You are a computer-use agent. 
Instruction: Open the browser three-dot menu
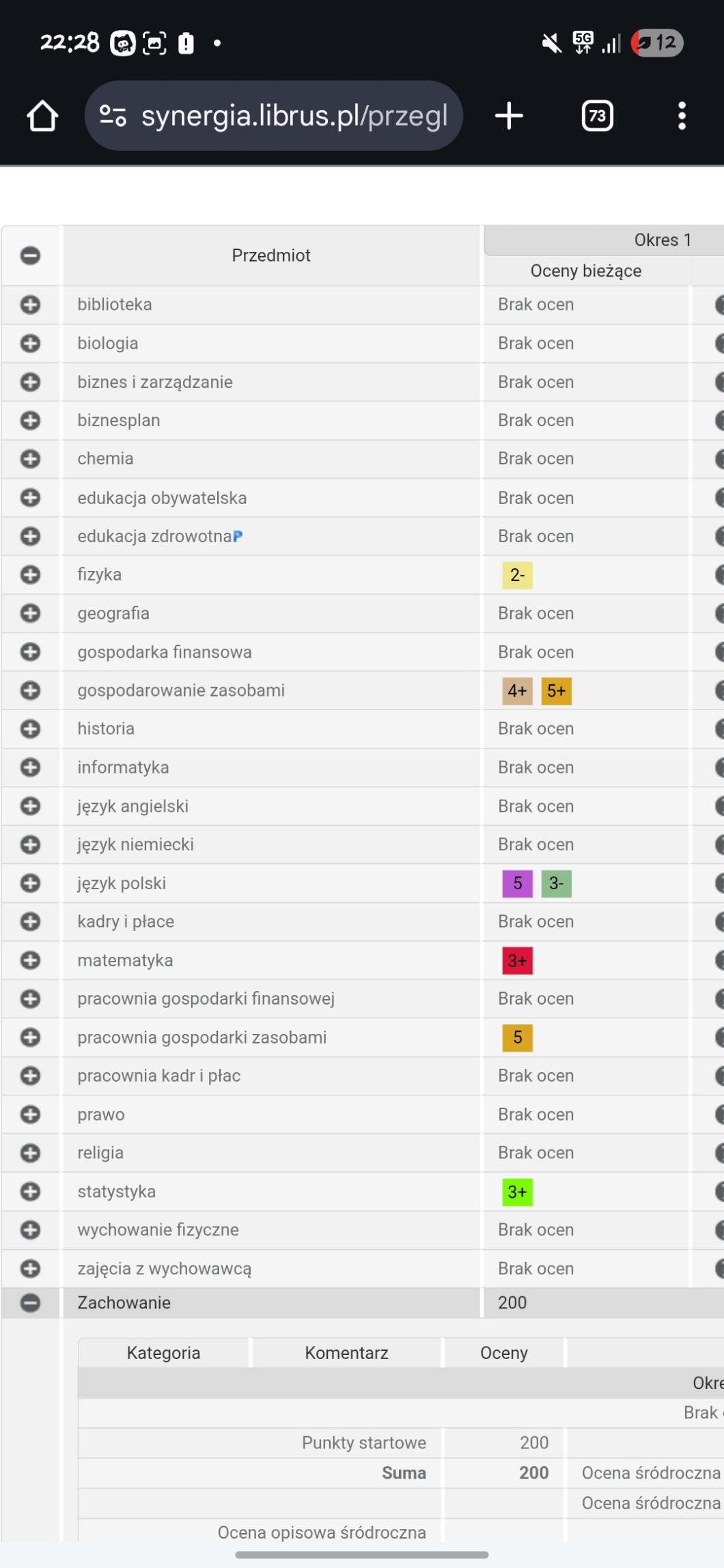coord(681,116)
